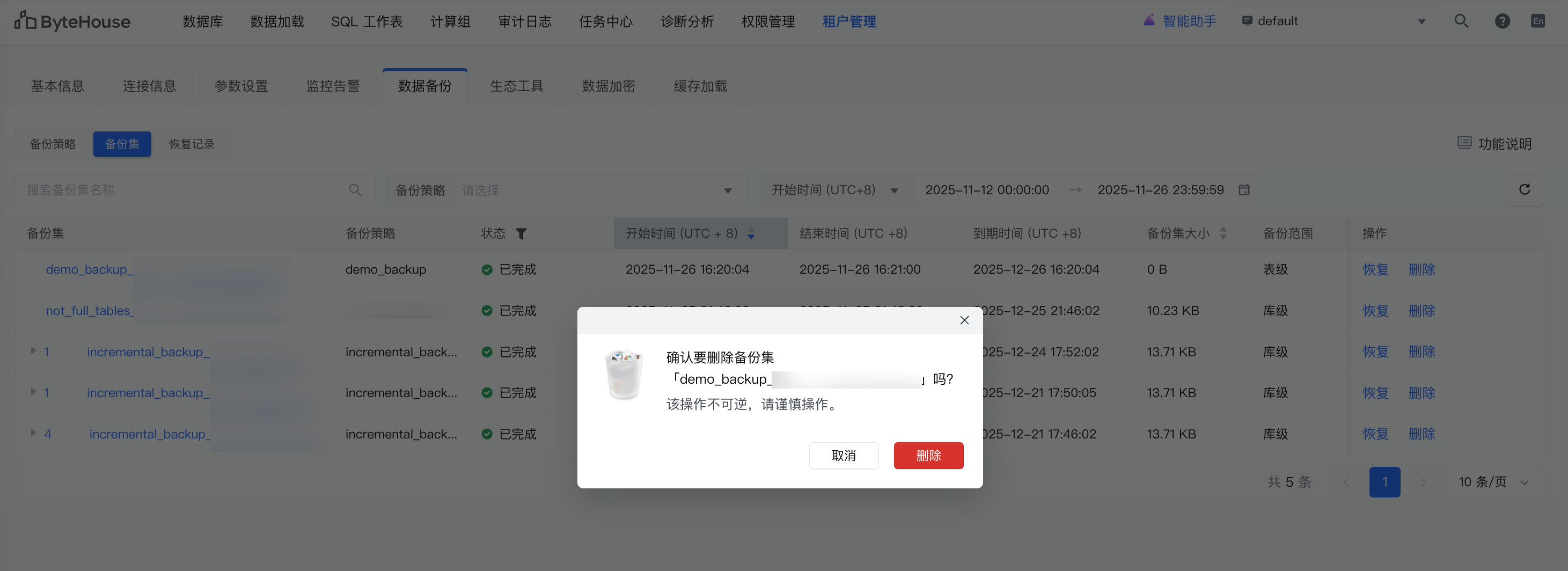Screen dimensions: 1568x571
Task: Switch language with the En icon
Action: pos(1538,21)
